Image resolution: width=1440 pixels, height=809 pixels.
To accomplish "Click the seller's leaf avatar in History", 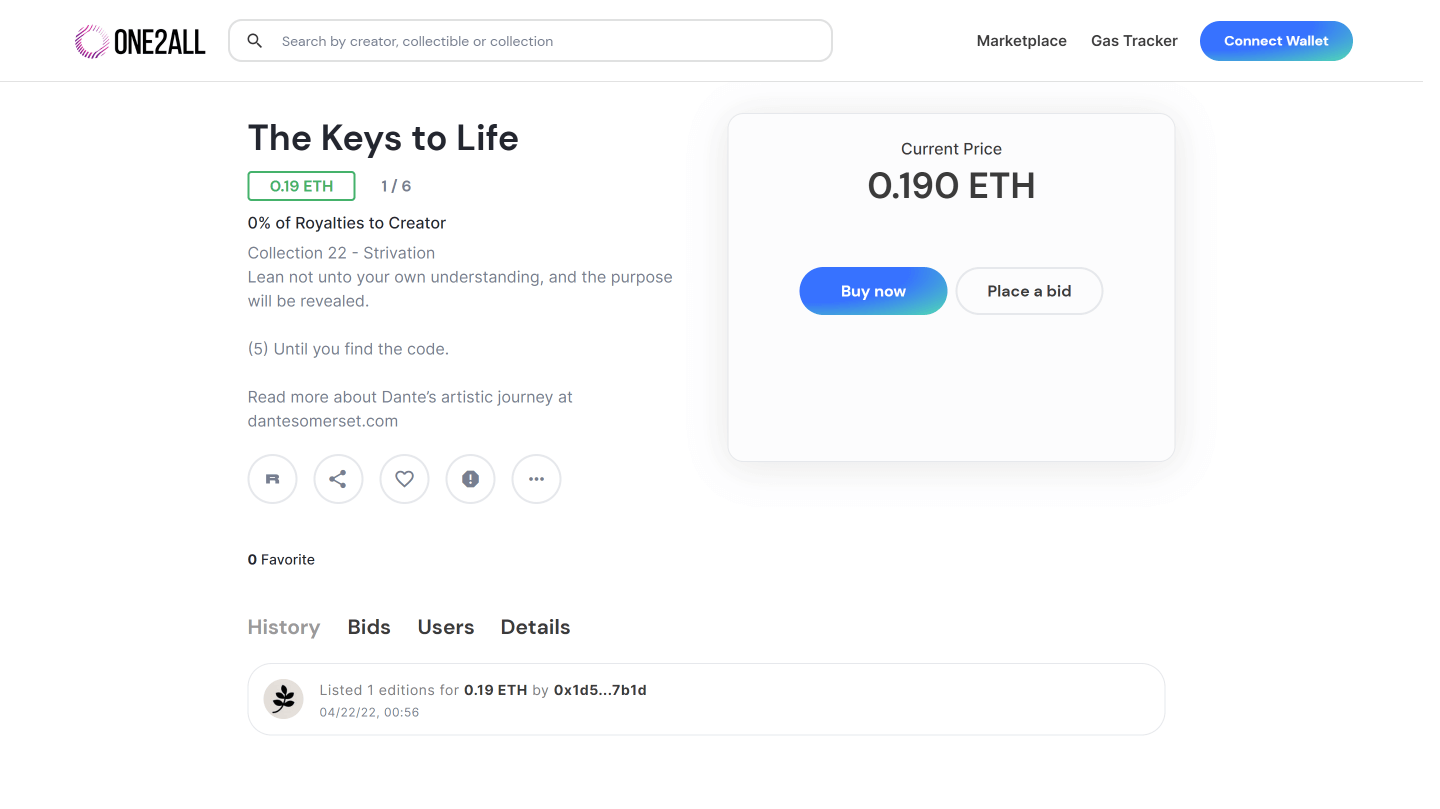I will tap(283, 699).
